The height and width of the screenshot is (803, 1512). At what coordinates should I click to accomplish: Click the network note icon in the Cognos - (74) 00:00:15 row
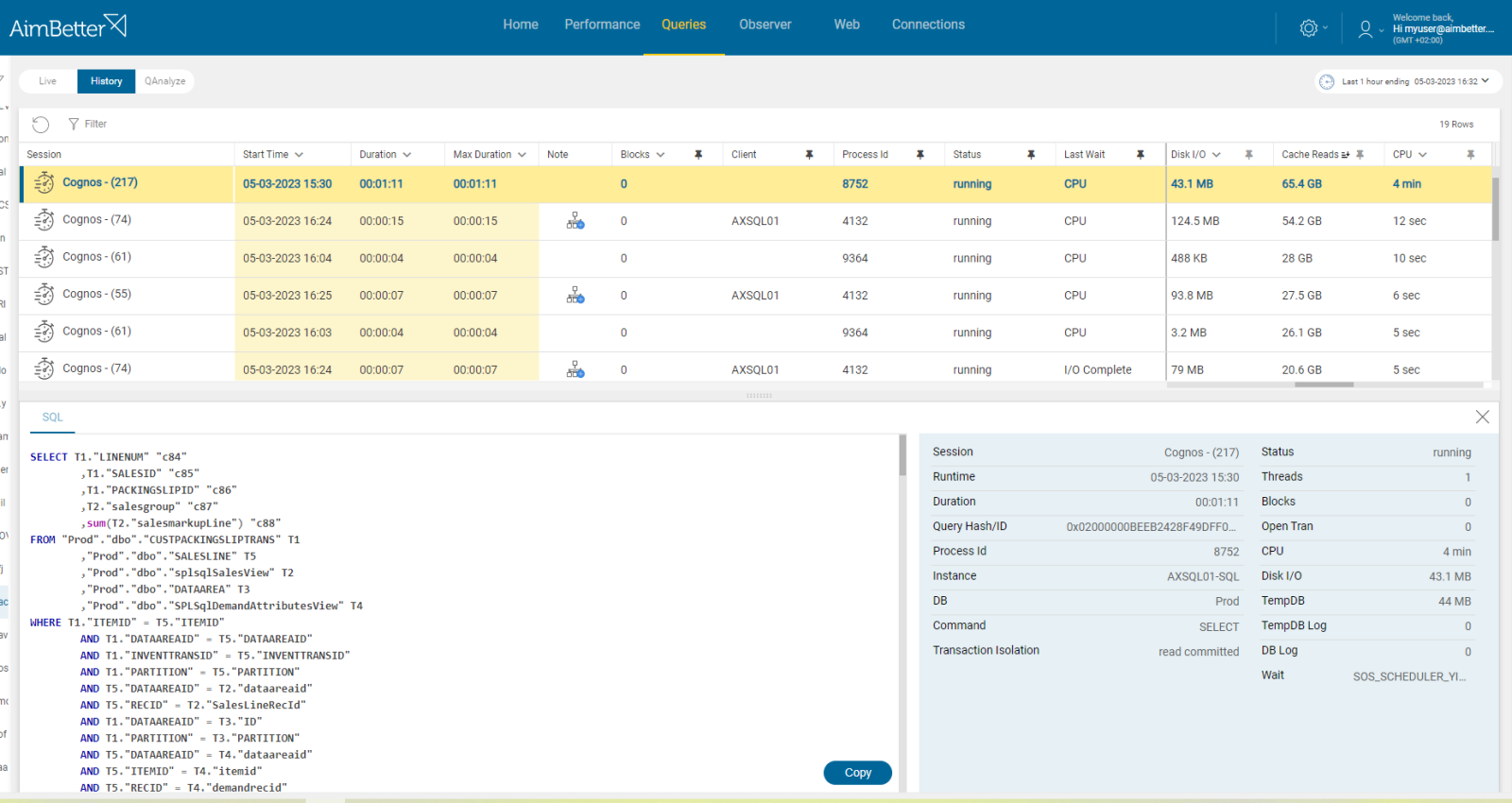576,221
